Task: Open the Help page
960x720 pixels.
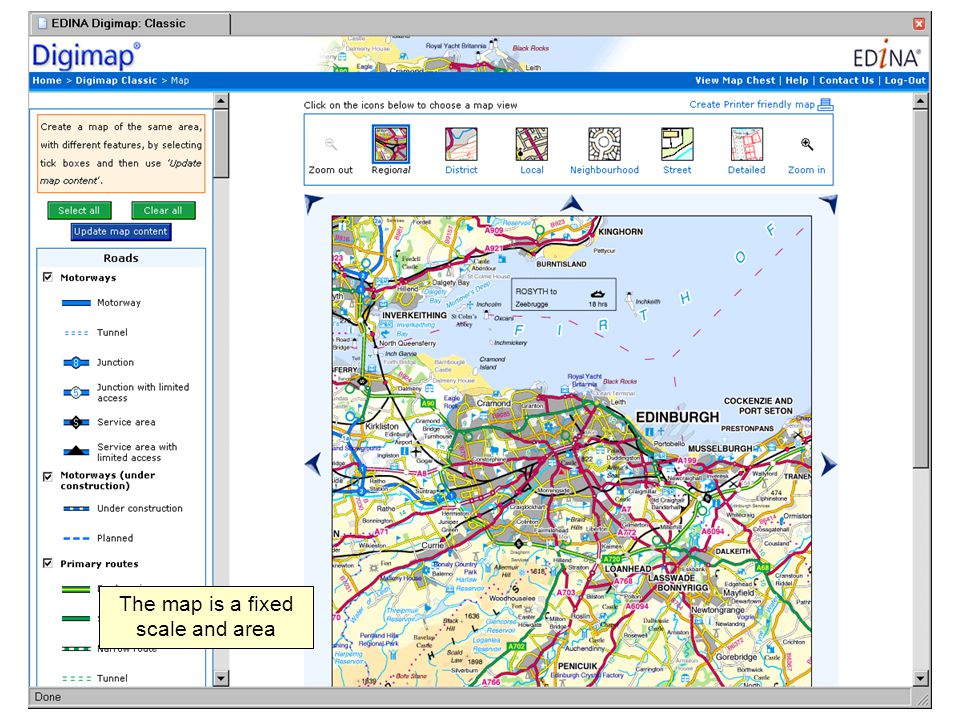Action: click(x=797, y=80)
